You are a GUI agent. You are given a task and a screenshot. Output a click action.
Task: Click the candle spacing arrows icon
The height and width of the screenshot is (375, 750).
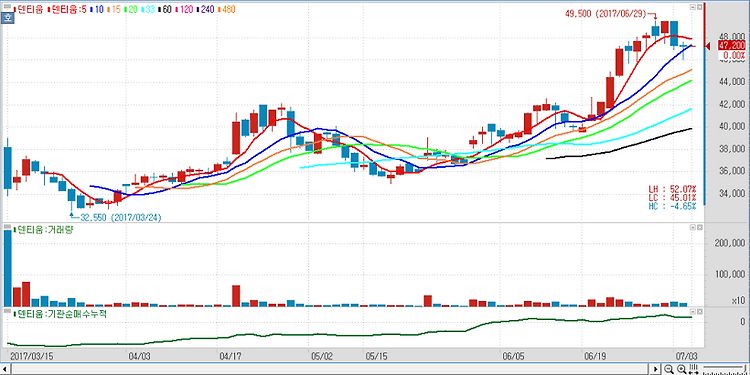pos(693,369)
